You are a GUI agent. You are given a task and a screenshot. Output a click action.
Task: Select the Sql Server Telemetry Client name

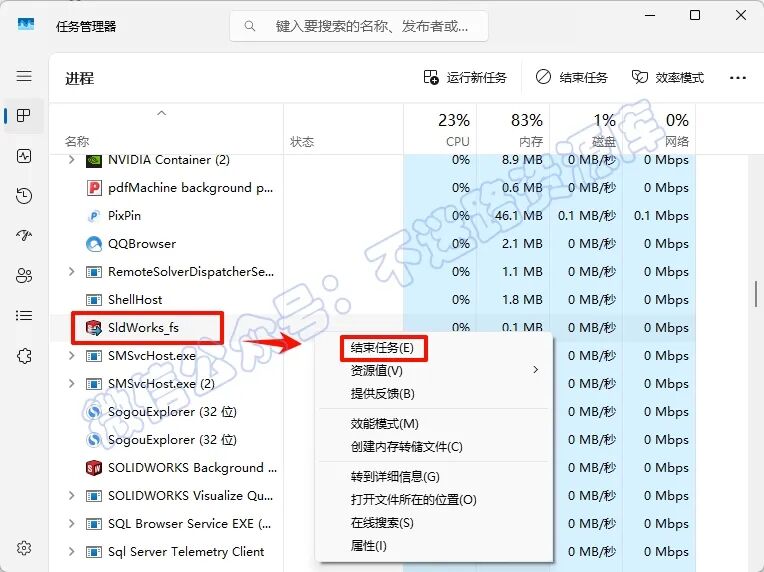pos(186,552)
